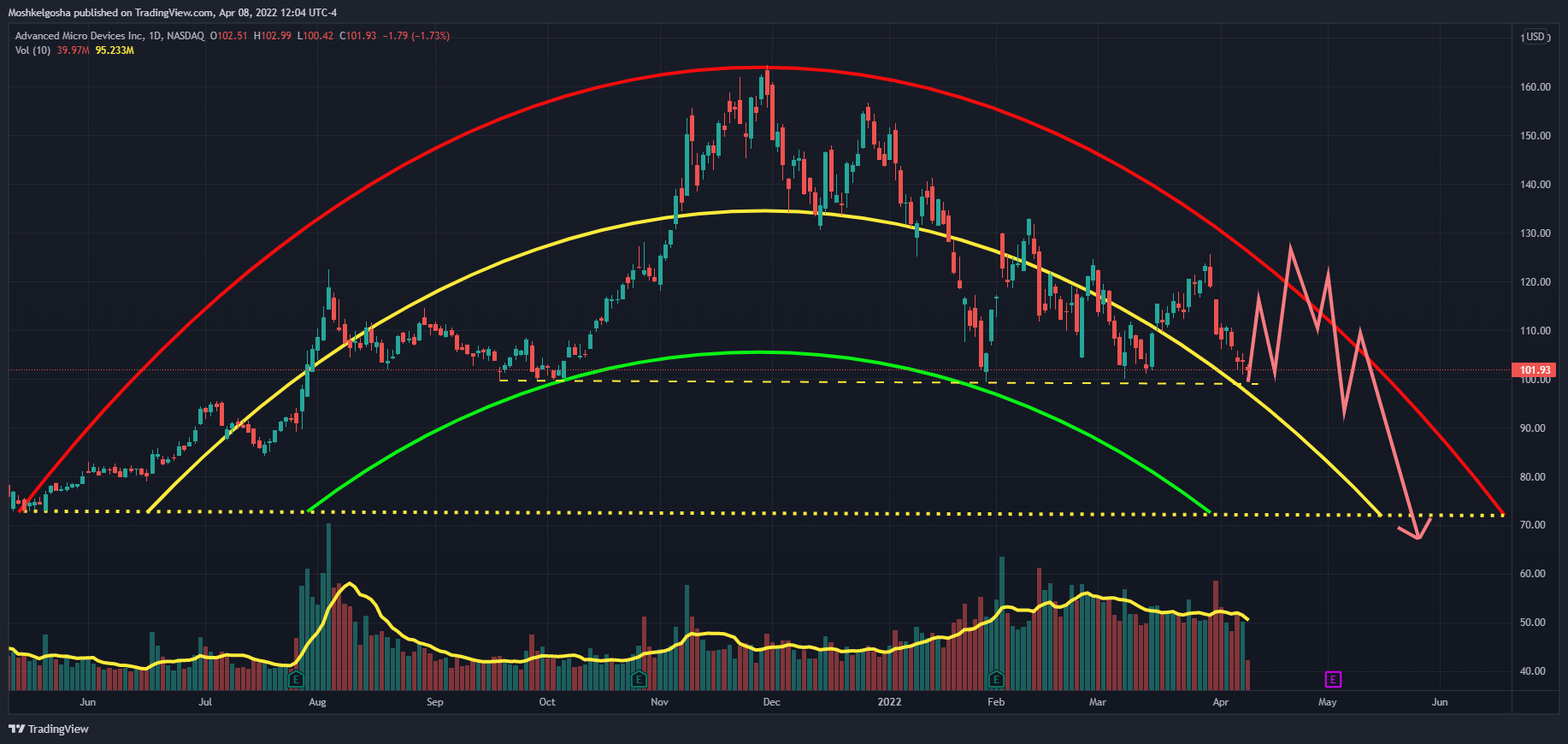Click the red 101.93 current price label
Image resolution: width=1568 pixels, height=744 pixels.
click(x=1536, y=370)
